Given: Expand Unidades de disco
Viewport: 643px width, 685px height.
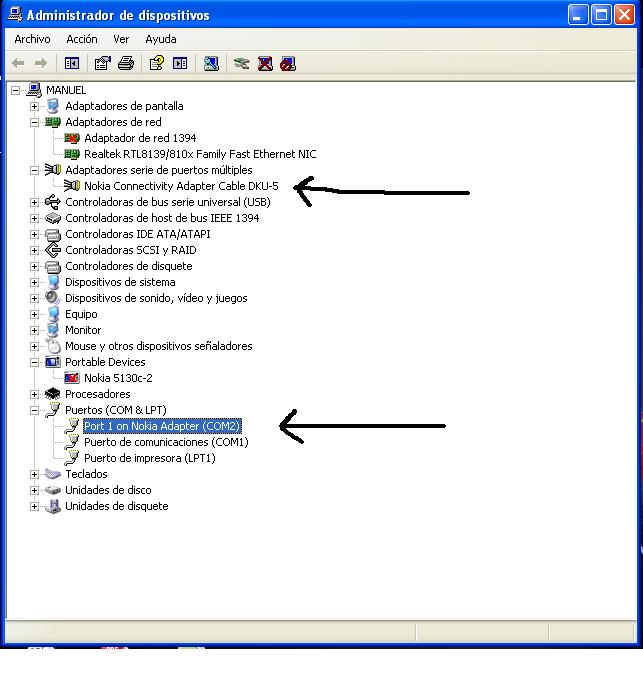Looking at the screenshot, I should point(34,490).
